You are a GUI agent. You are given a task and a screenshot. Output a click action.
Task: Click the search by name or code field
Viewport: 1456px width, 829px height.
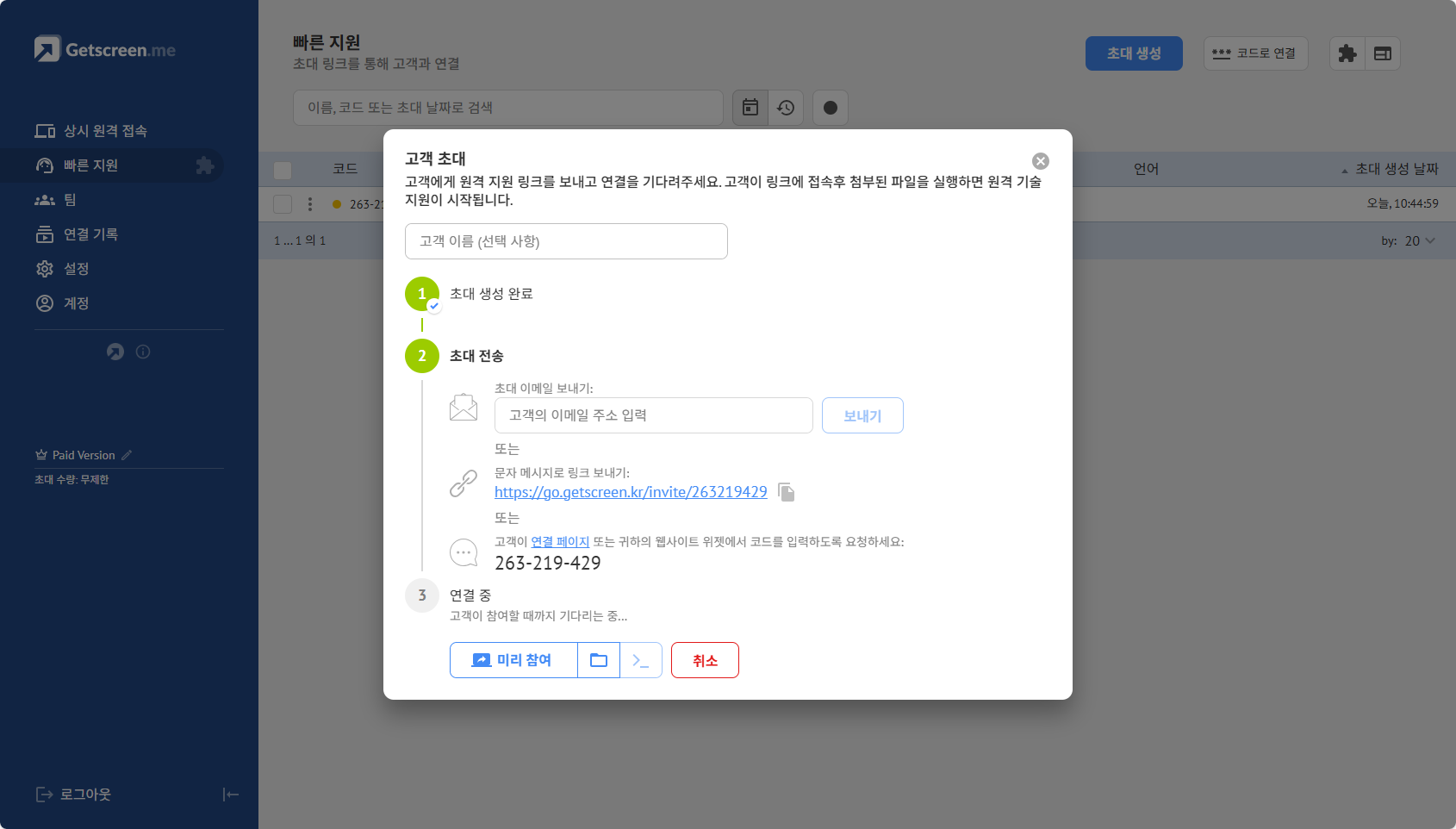coord(508,108)
